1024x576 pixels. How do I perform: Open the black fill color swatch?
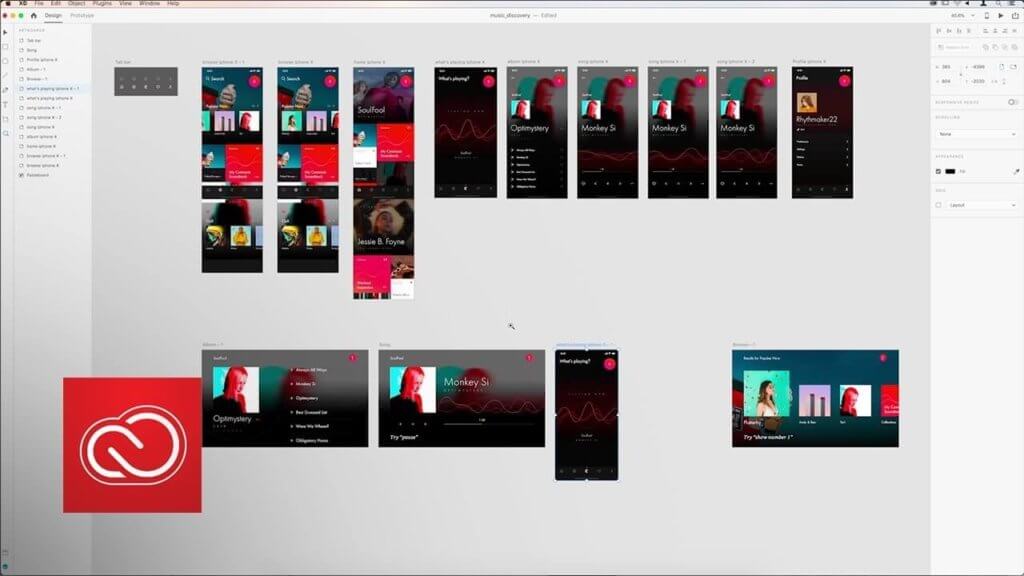(x=950, y=171)
